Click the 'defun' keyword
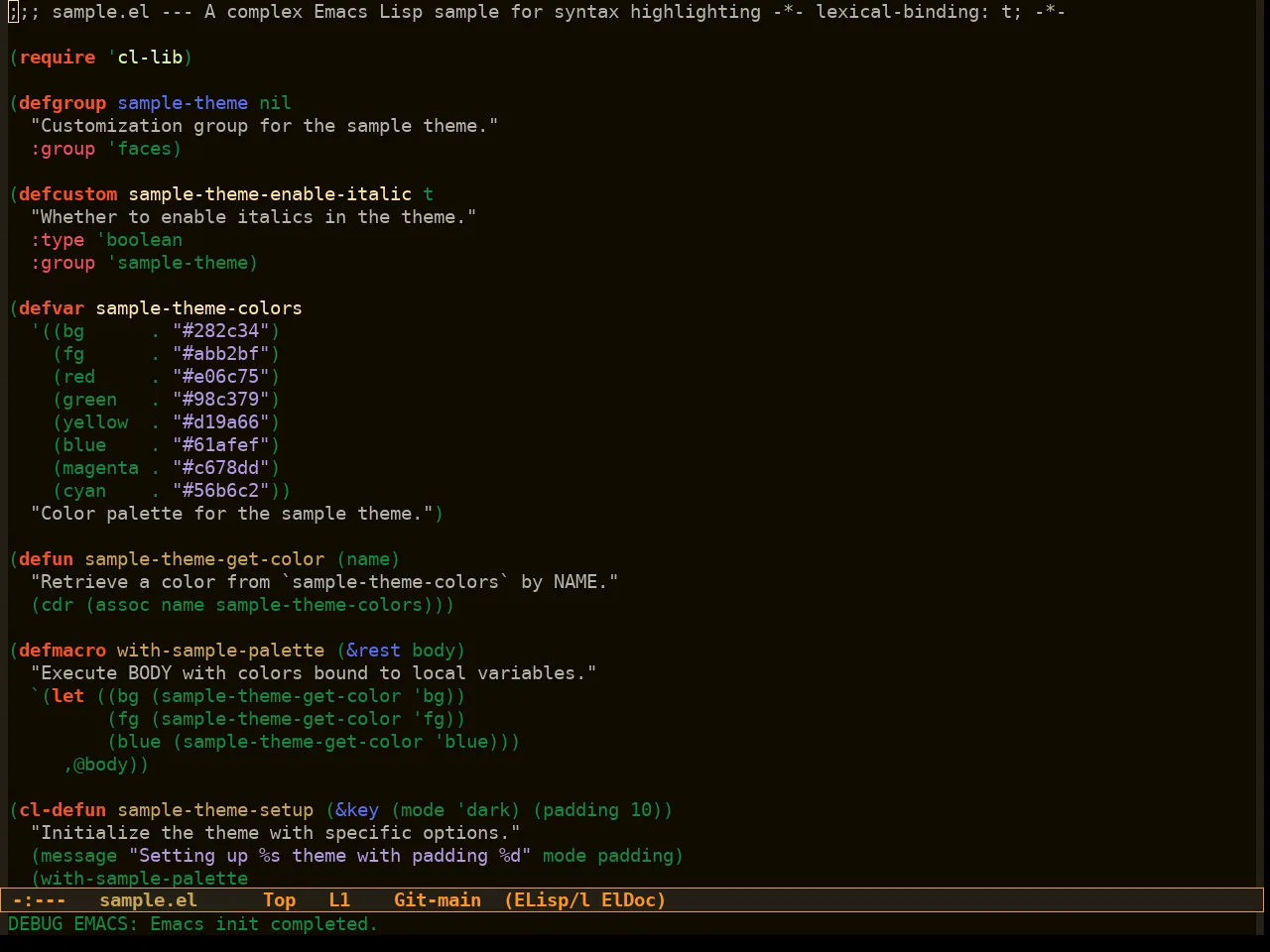1270x952 pixels. pyautogui.click(x=46, y=559)
